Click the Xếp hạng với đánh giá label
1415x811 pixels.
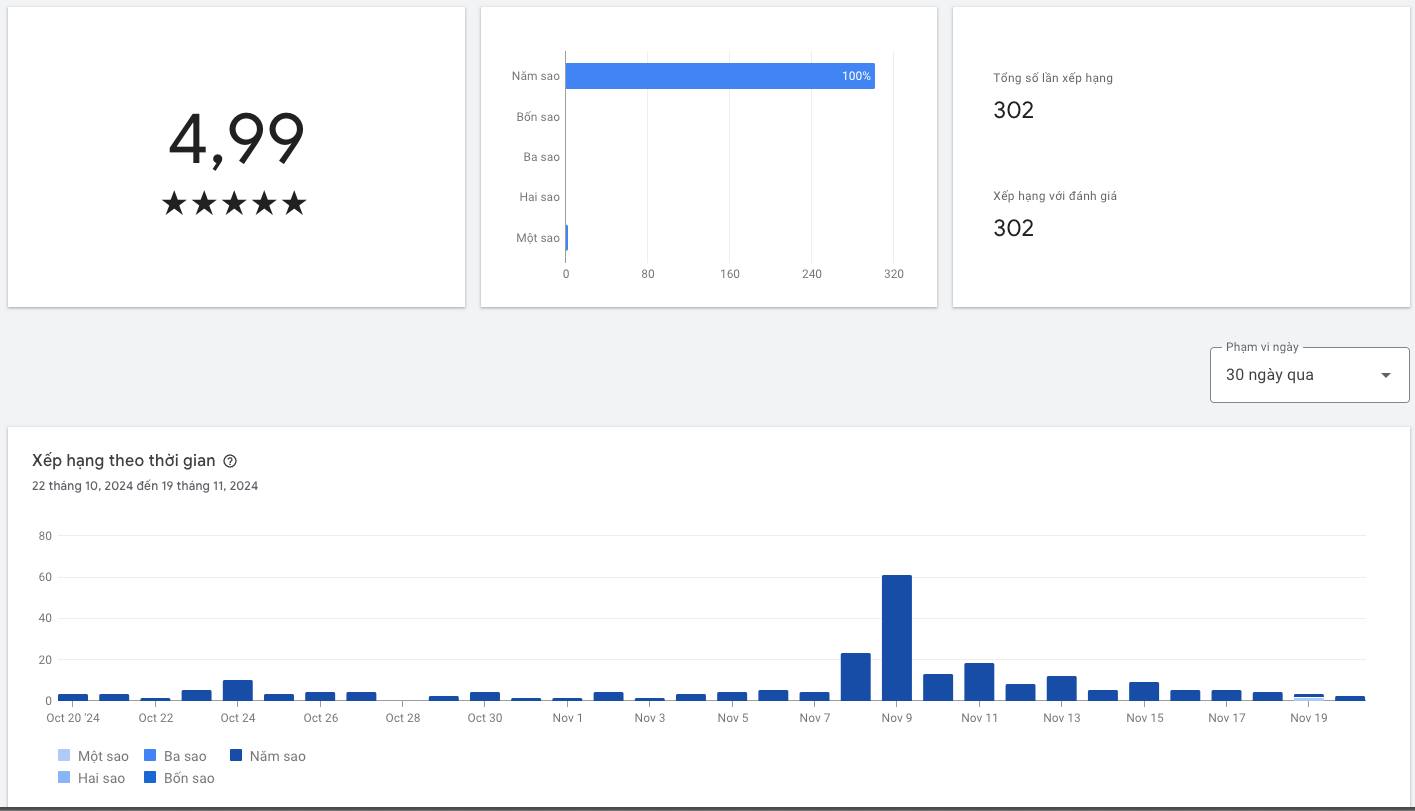point(1055,196)
